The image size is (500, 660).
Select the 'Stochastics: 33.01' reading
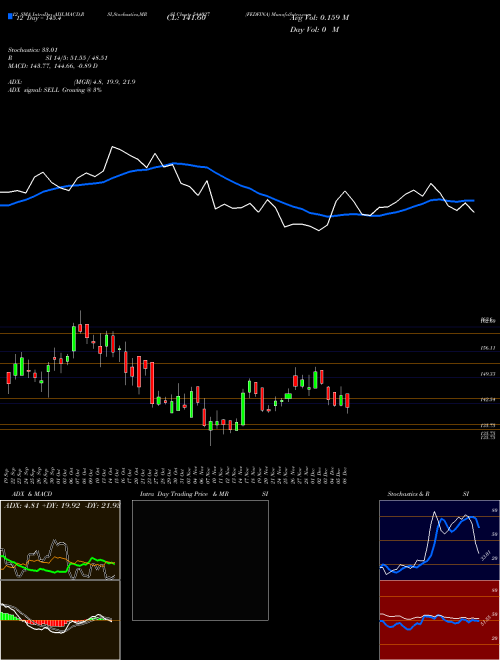click(32, 50)
